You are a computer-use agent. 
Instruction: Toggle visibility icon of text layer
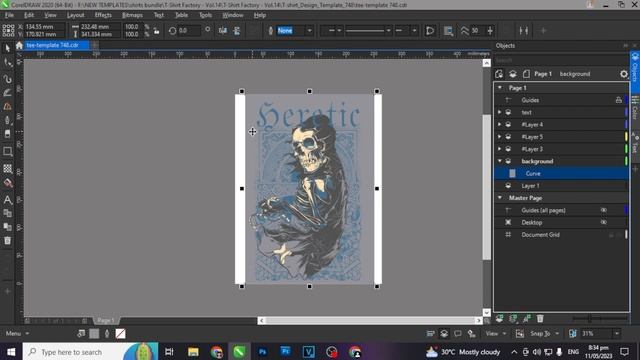508,112
